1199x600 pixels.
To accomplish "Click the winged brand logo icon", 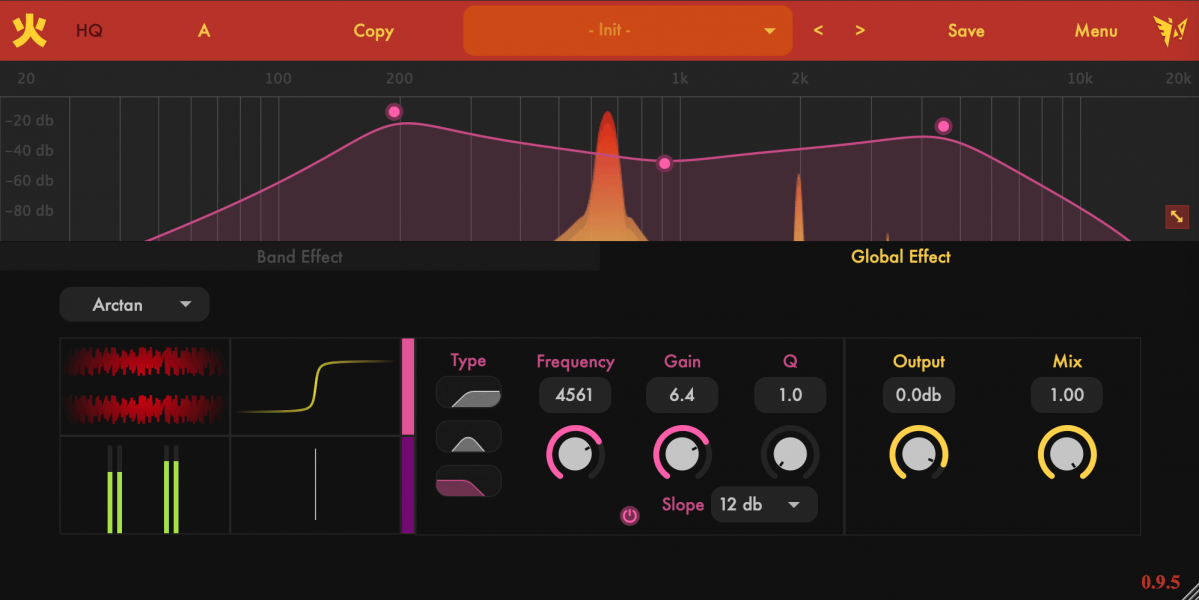I will coord(1170,31).
